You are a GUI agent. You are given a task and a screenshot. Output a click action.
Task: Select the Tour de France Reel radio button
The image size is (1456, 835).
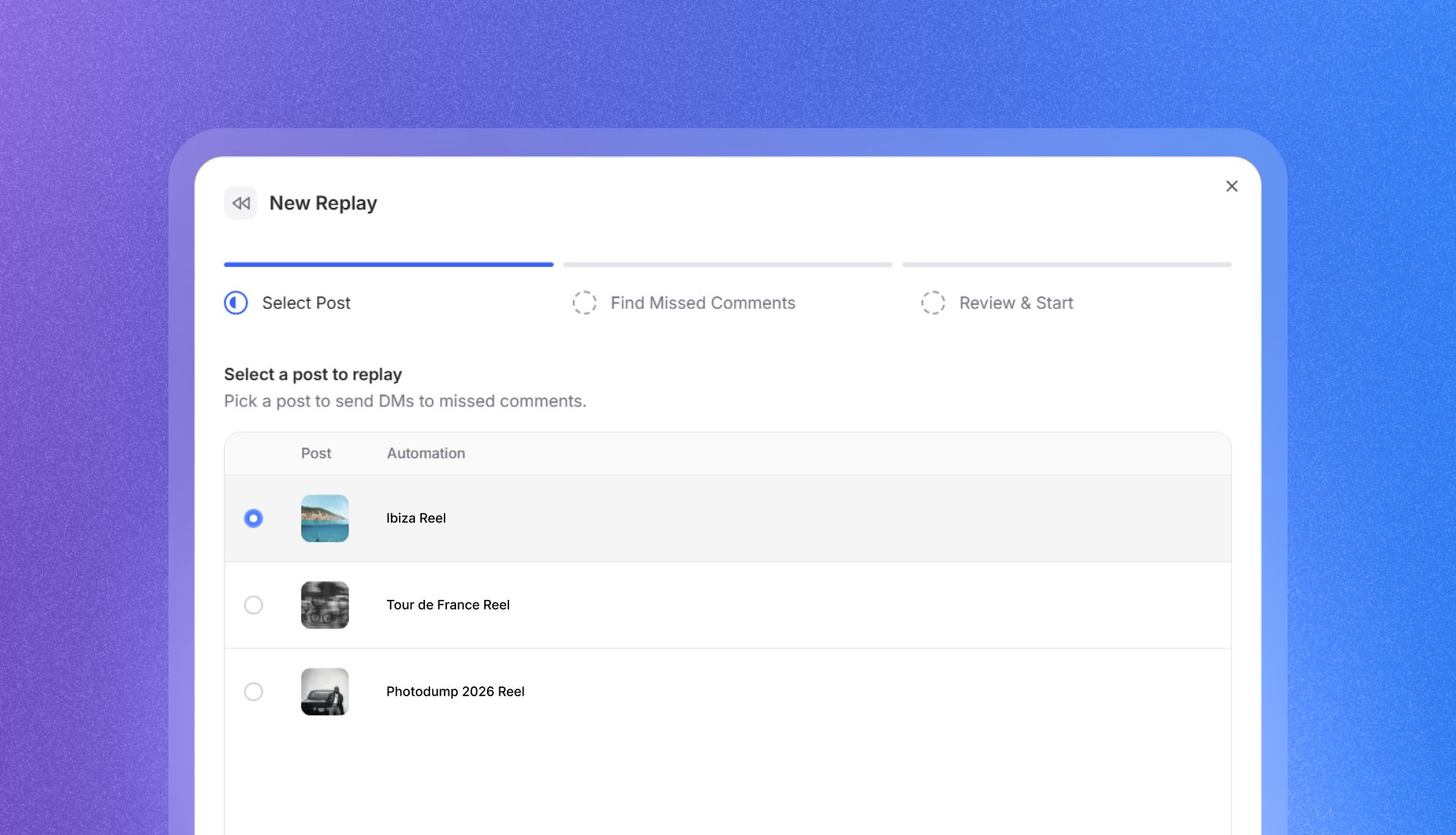click(253, 604)
